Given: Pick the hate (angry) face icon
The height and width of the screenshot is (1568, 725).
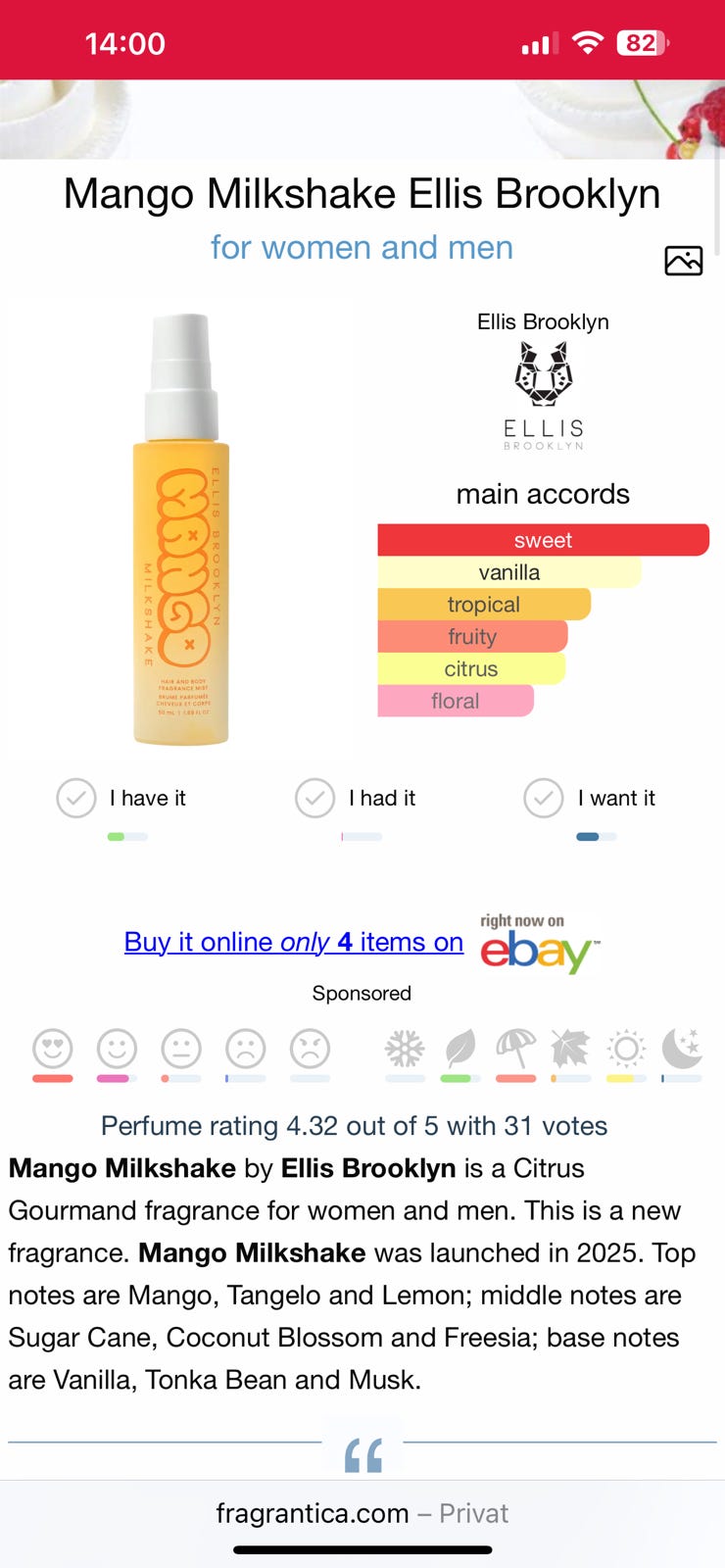Looking at the screenshot, I should coord(310,1049).
